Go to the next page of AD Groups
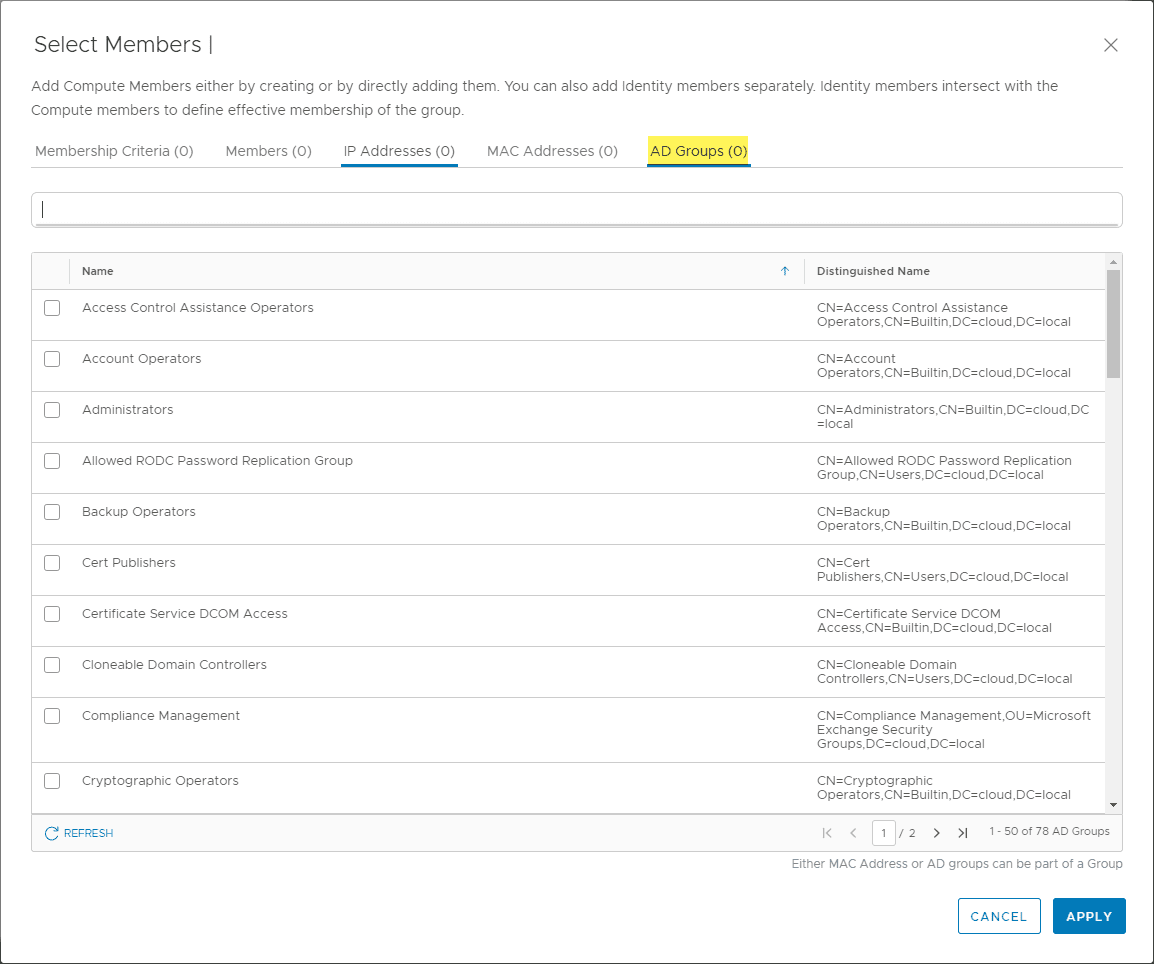Viewport: 1154px width, 964px height. (x=937, y=832)
